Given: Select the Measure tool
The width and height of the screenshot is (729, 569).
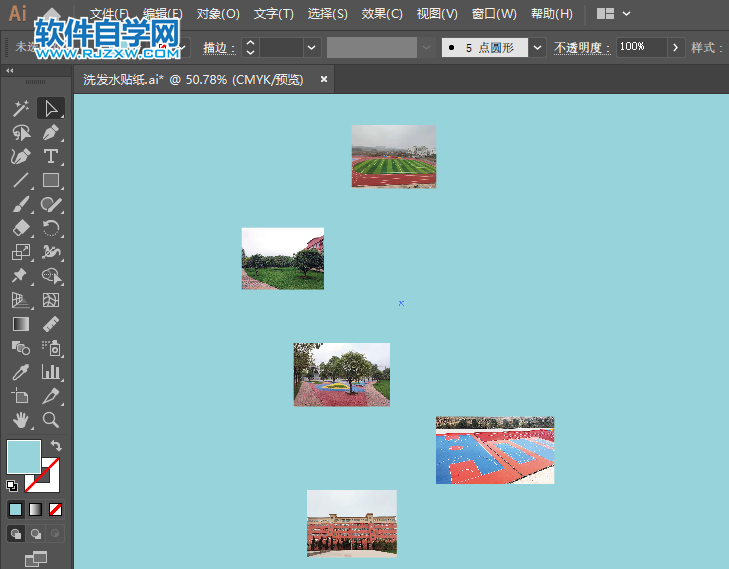Looking at the screenshot, I should click(x=51, y=324).
